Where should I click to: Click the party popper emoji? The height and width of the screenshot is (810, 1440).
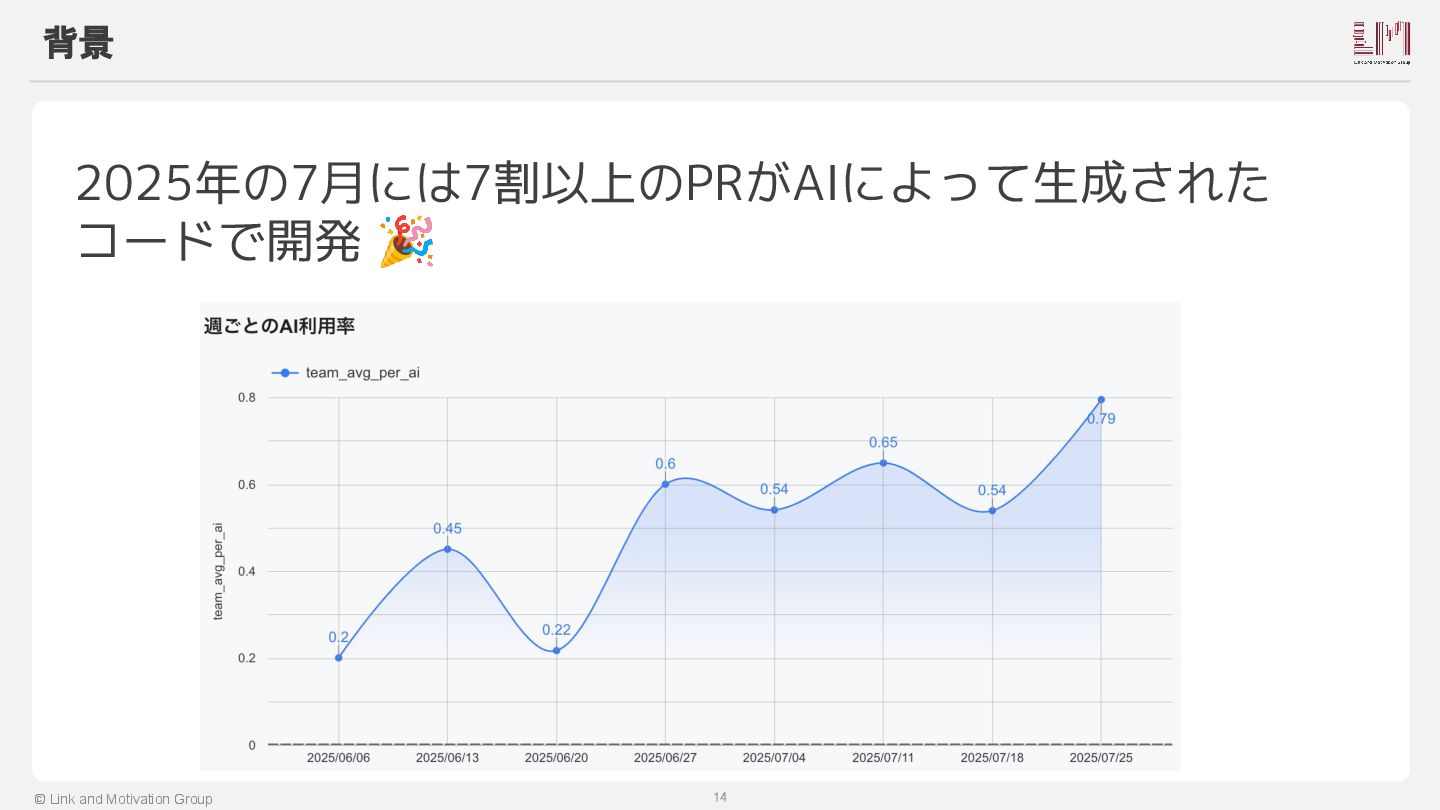tap(406, 240)
